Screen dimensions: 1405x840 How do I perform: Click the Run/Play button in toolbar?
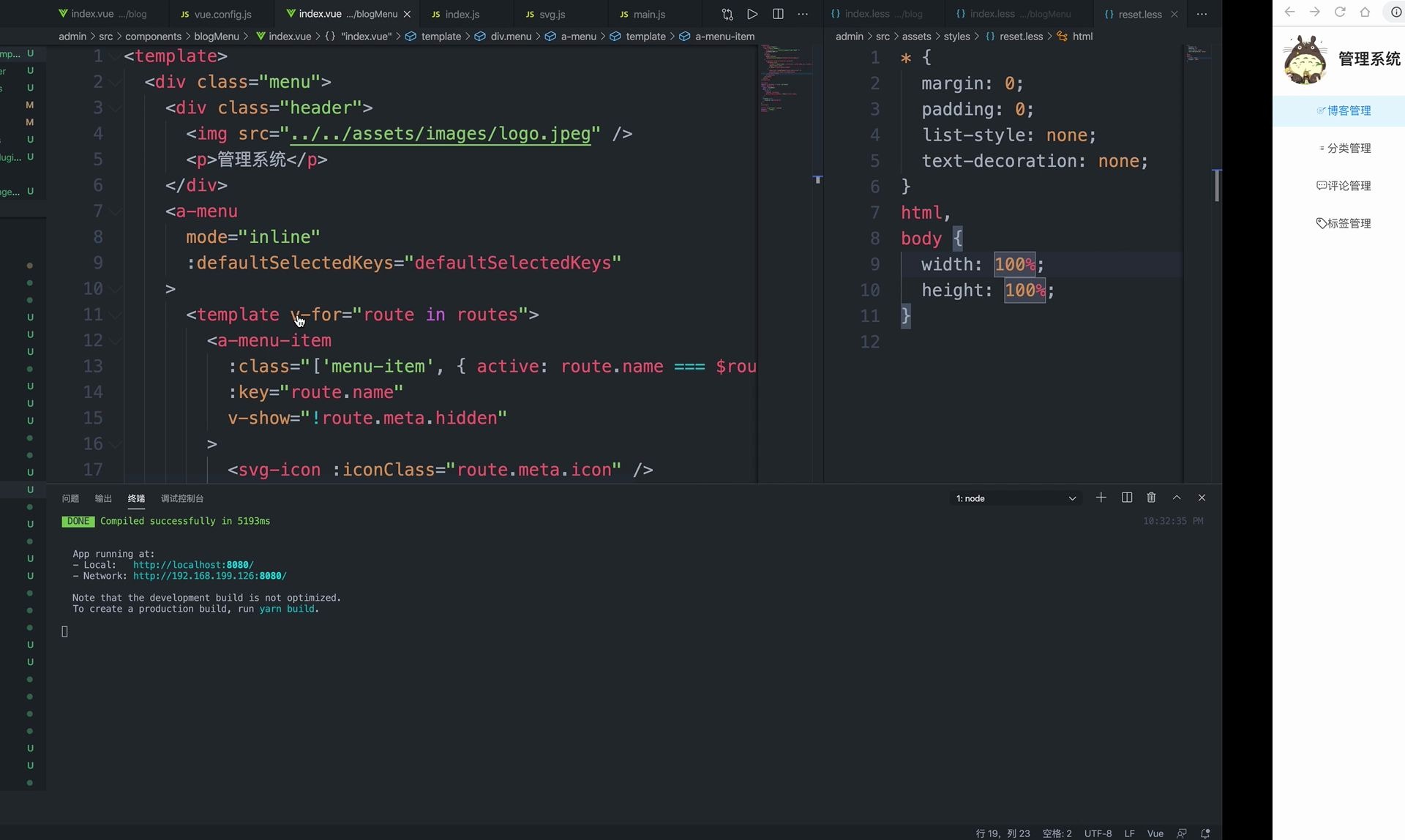(x=753, y=13)
